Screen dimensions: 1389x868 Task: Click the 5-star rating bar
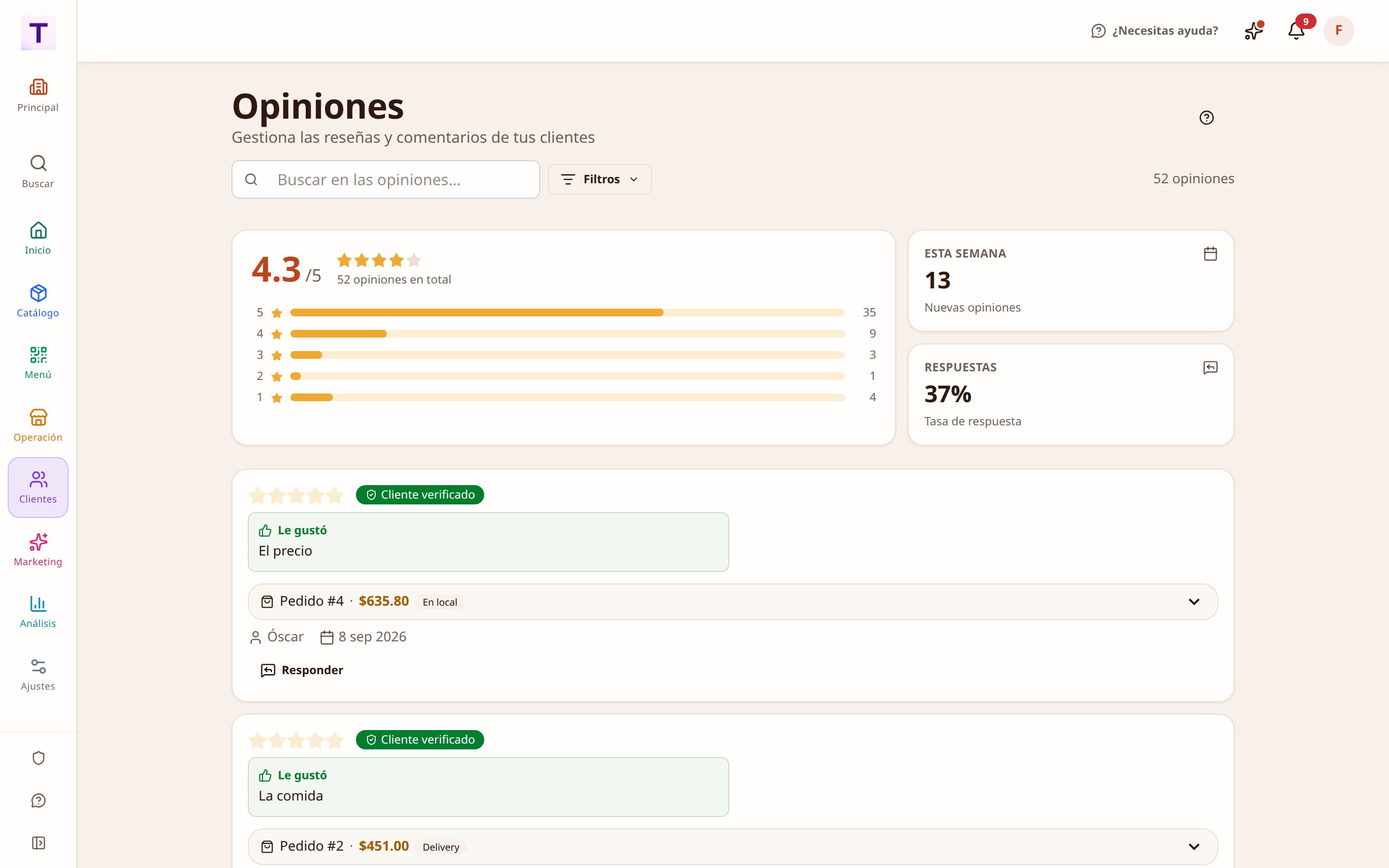coord(567,312)
